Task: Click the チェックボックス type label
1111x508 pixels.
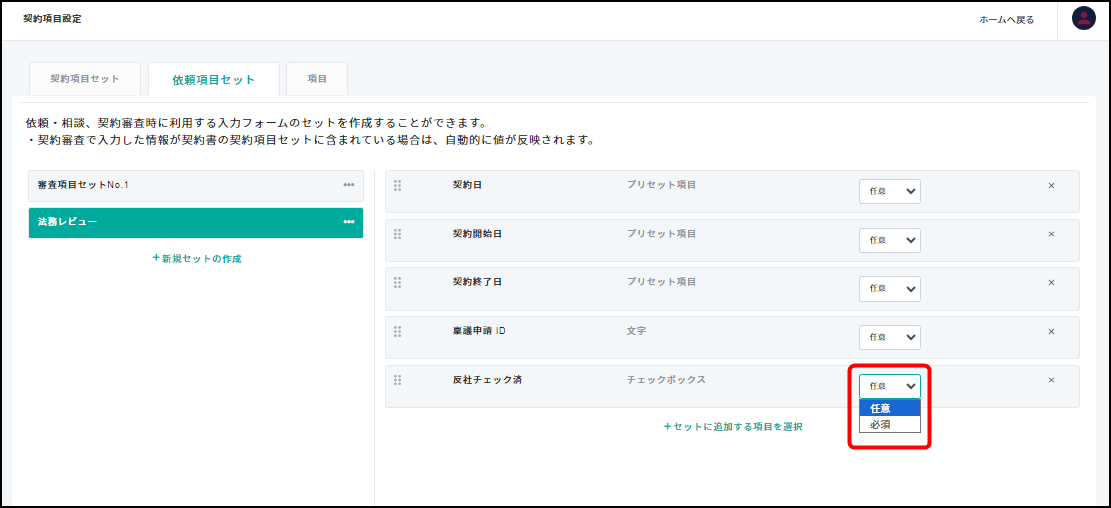Action: coord(666,380)
